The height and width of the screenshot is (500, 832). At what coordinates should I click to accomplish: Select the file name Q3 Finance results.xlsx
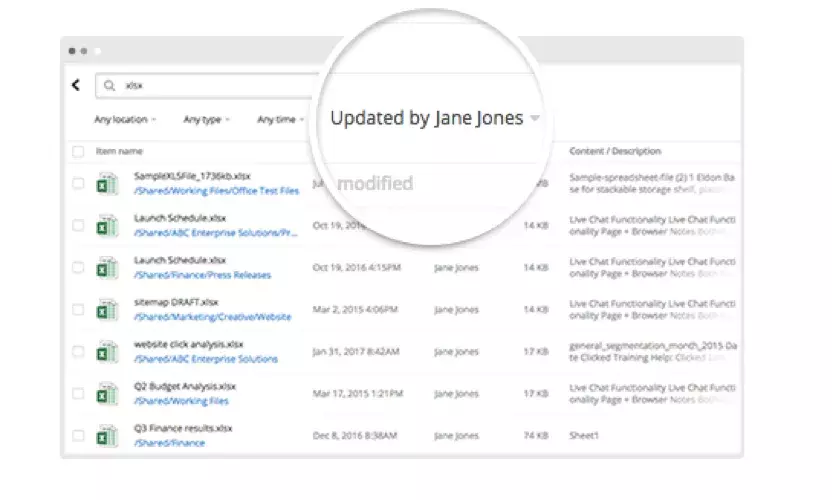pos(183,428)
